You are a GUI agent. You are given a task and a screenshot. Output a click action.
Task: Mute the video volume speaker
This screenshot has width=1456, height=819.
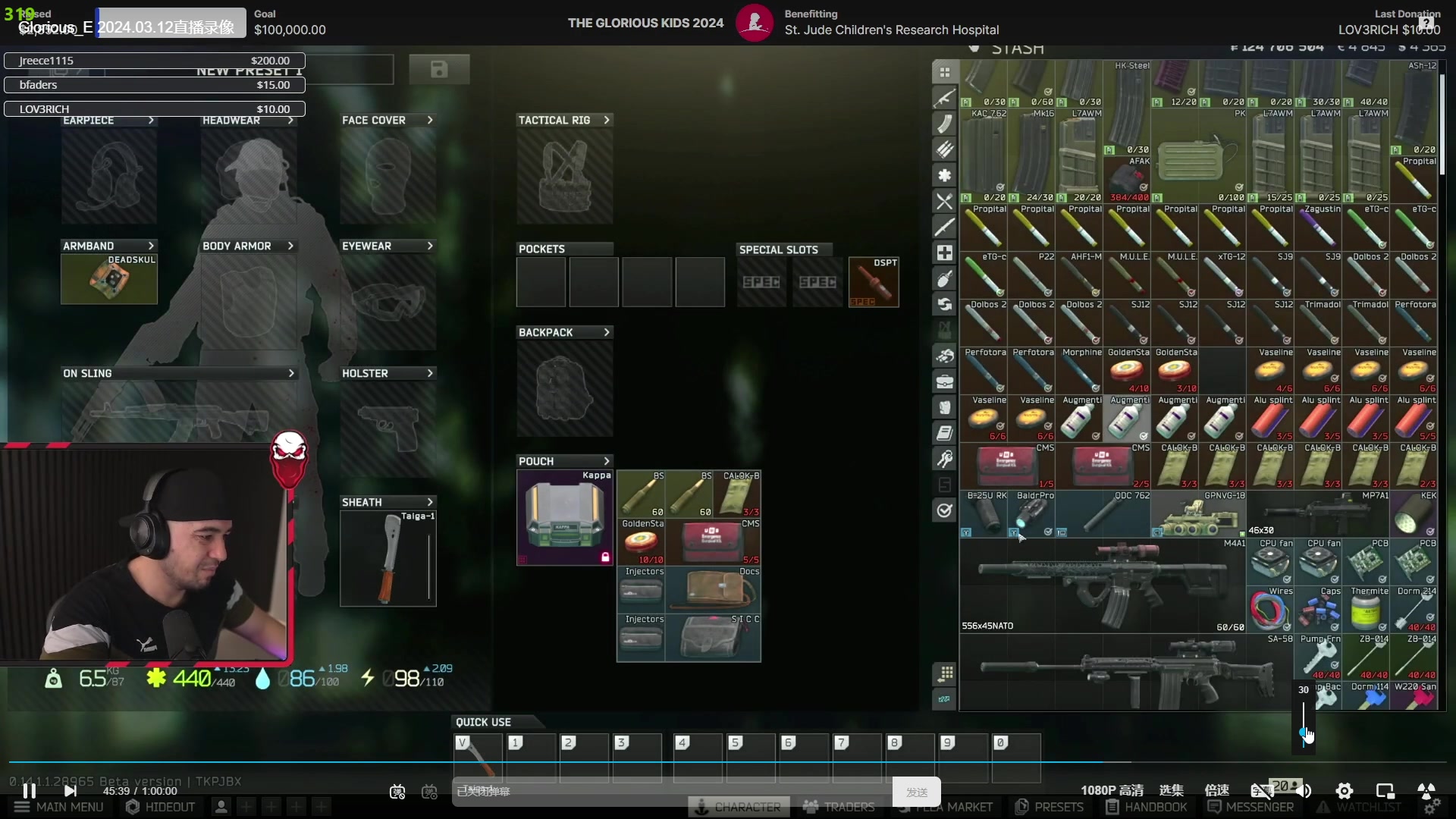tap(1304, 791)
